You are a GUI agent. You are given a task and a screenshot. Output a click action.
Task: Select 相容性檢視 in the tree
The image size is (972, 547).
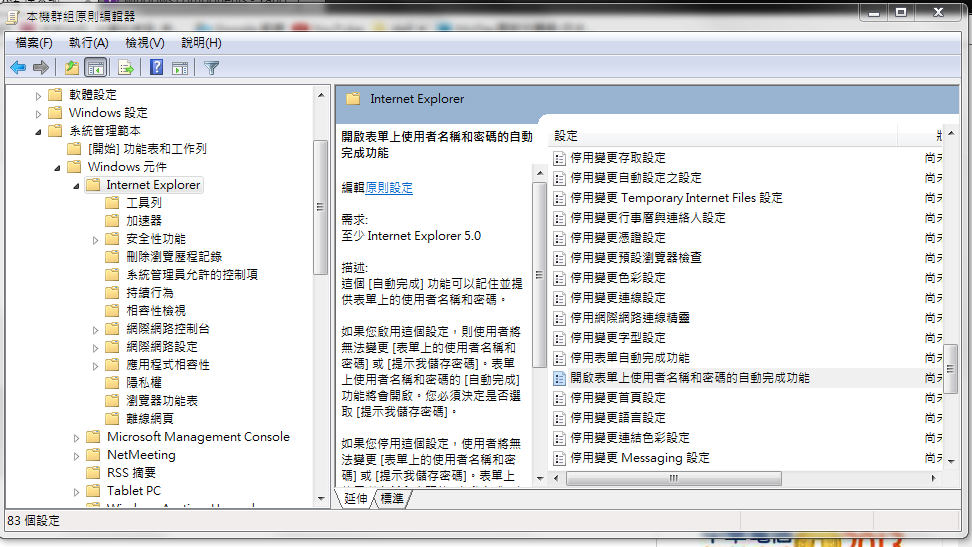(156, 310)
